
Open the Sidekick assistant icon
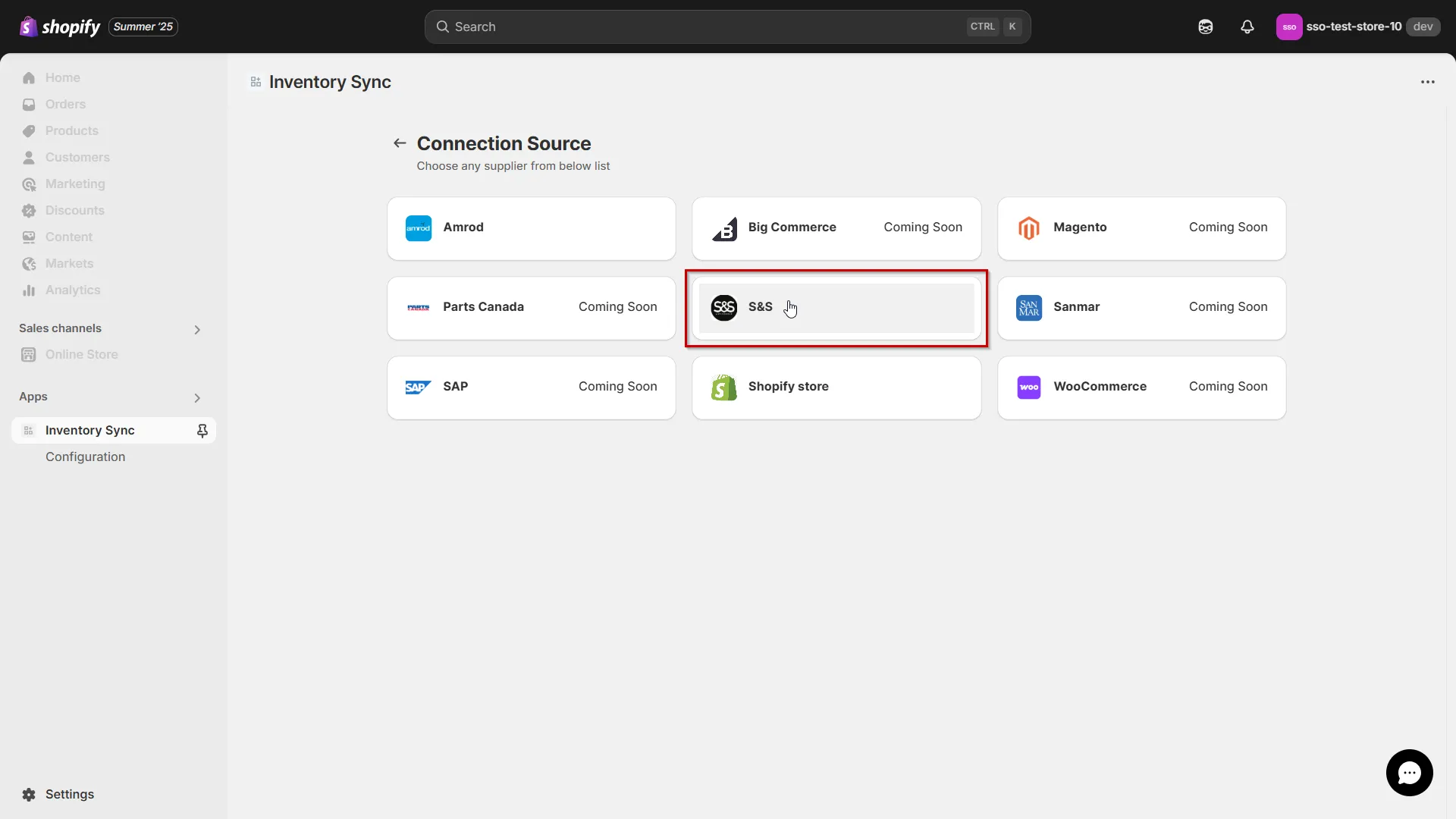coord(1205,27)
